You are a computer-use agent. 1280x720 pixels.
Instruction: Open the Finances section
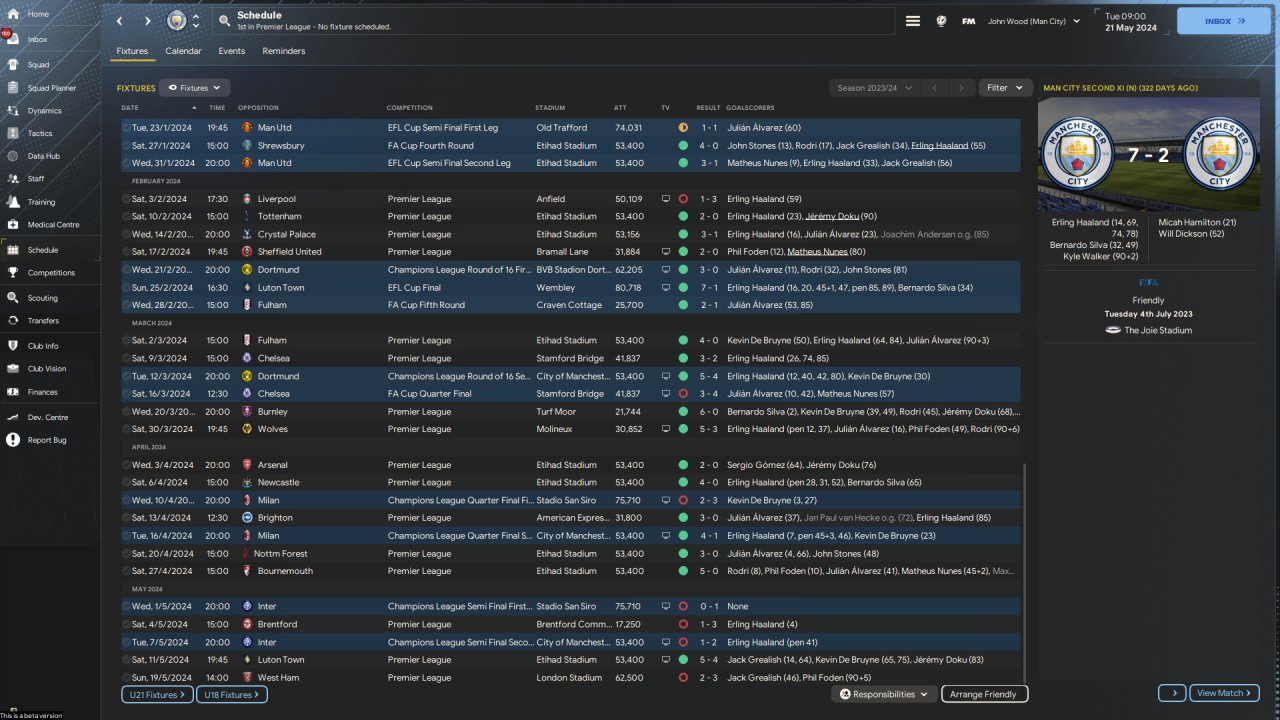(x=13, y=392)
